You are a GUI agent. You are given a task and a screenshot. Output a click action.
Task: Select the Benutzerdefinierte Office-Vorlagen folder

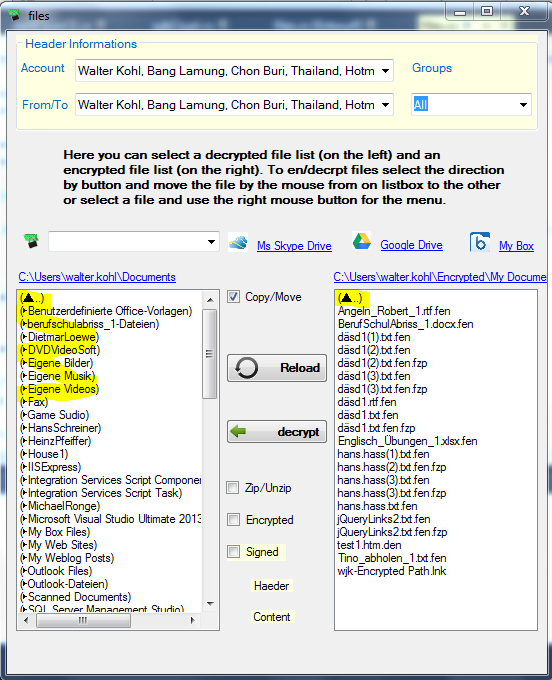coord(106,311)
